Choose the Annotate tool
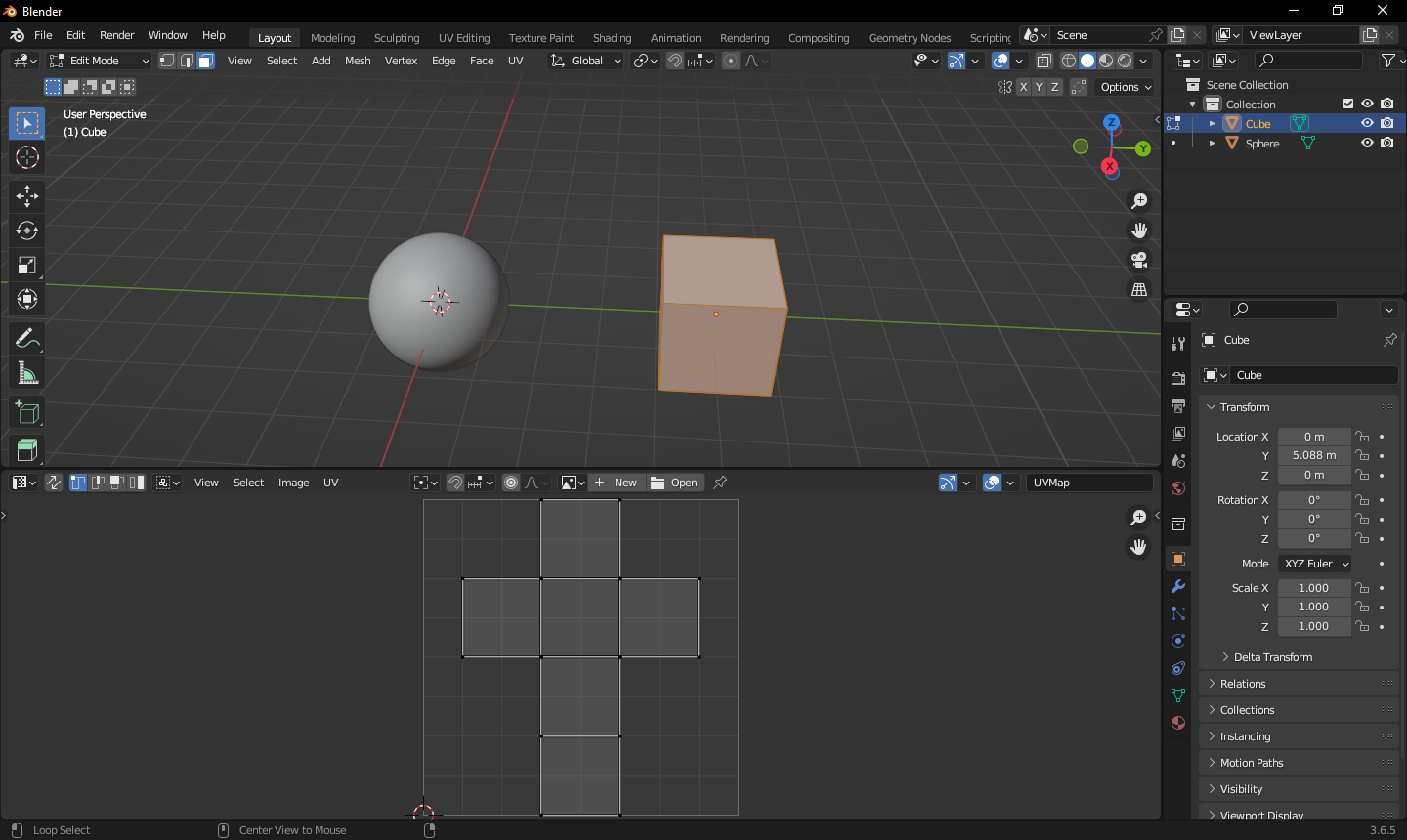The image size is (1407, 840). 27,339
